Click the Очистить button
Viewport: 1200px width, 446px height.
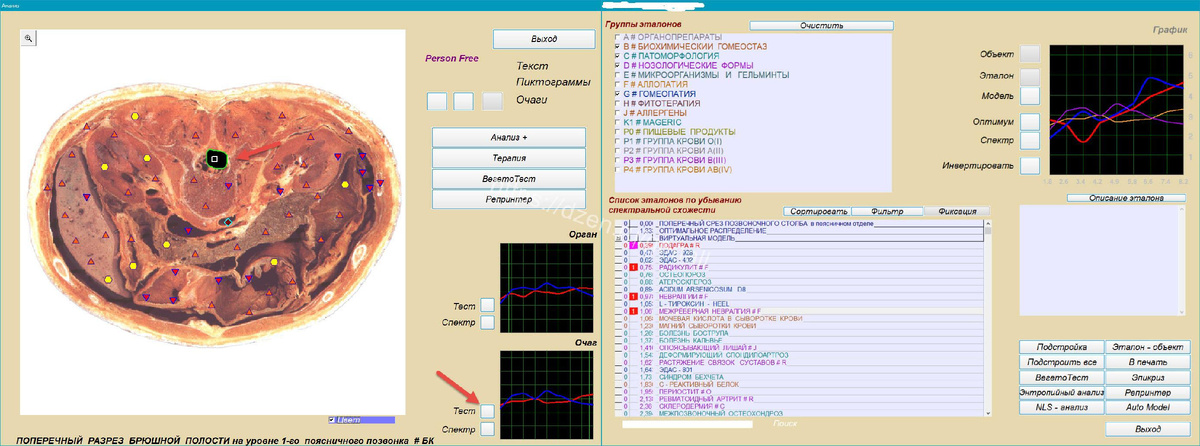click(x=821, y=25)
